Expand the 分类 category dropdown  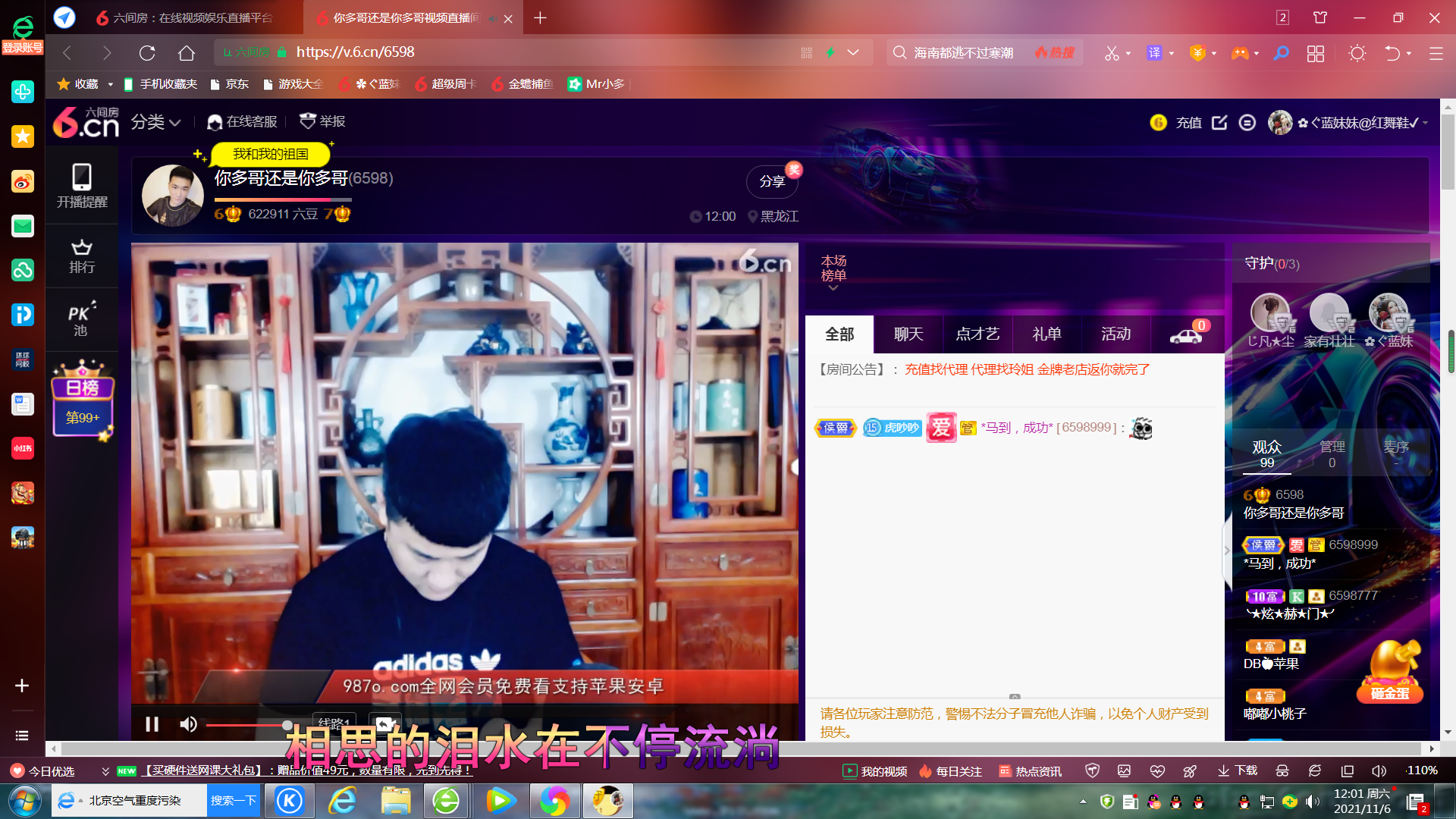click(x=155, y=122)
